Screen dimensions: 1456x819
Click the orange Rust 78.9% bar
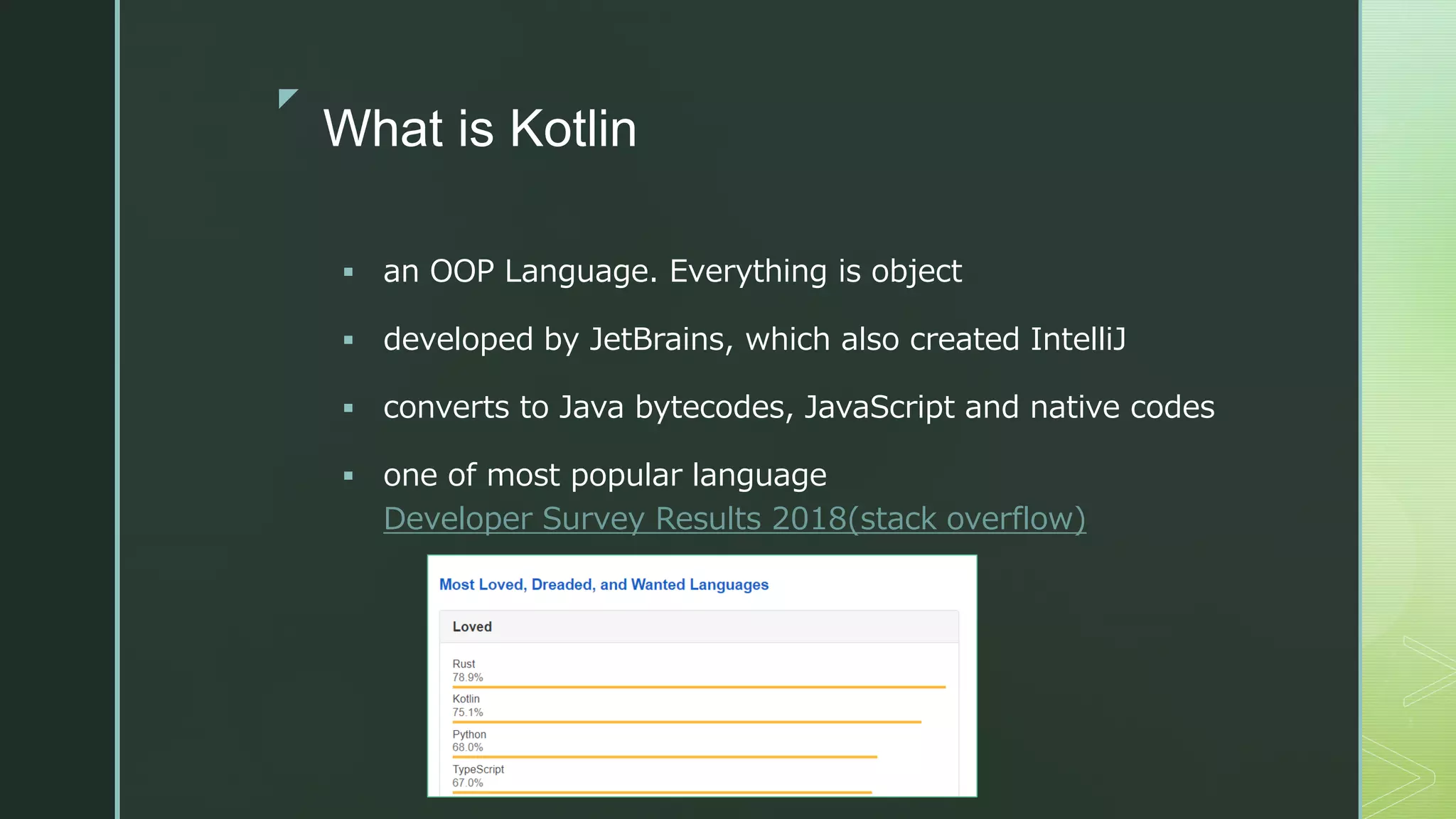[698, 687]
